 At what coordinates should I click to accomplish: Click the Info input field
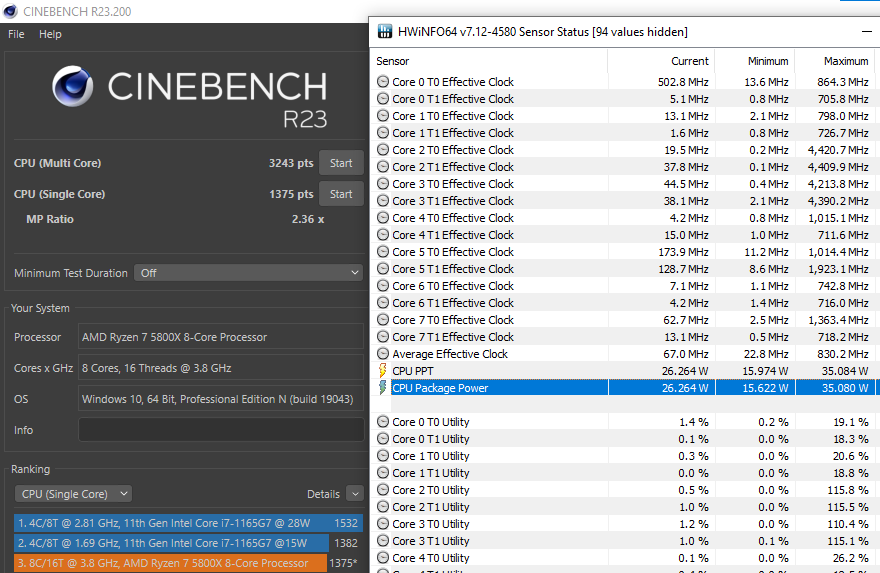click(221, 430)
